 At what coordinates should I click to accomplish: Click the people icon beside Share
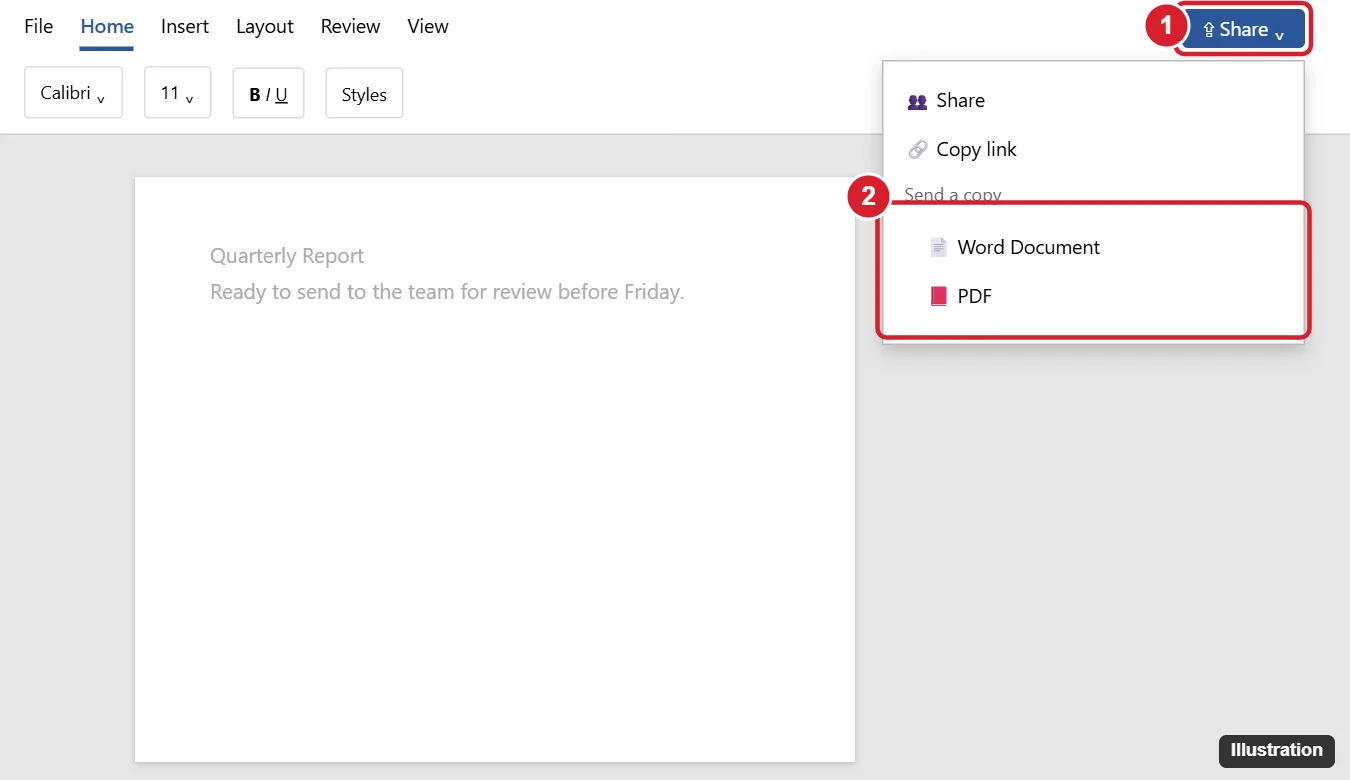point(917,101)
